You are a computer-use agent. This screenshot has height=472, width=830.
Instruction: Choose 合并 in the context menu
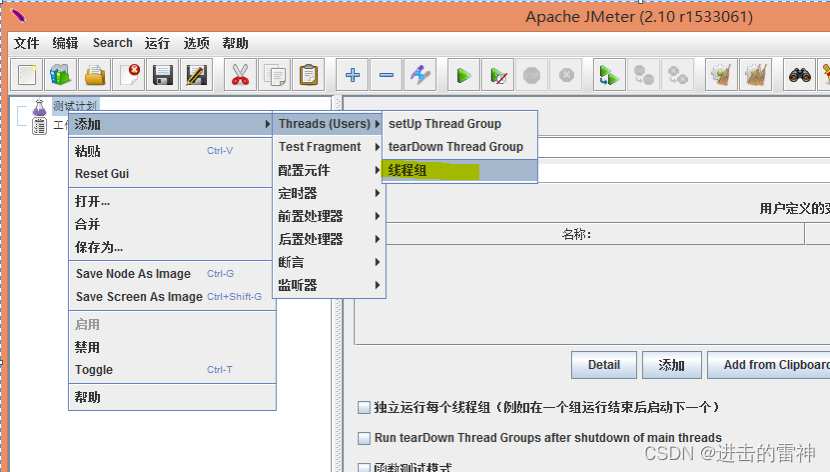click(172, 224)
